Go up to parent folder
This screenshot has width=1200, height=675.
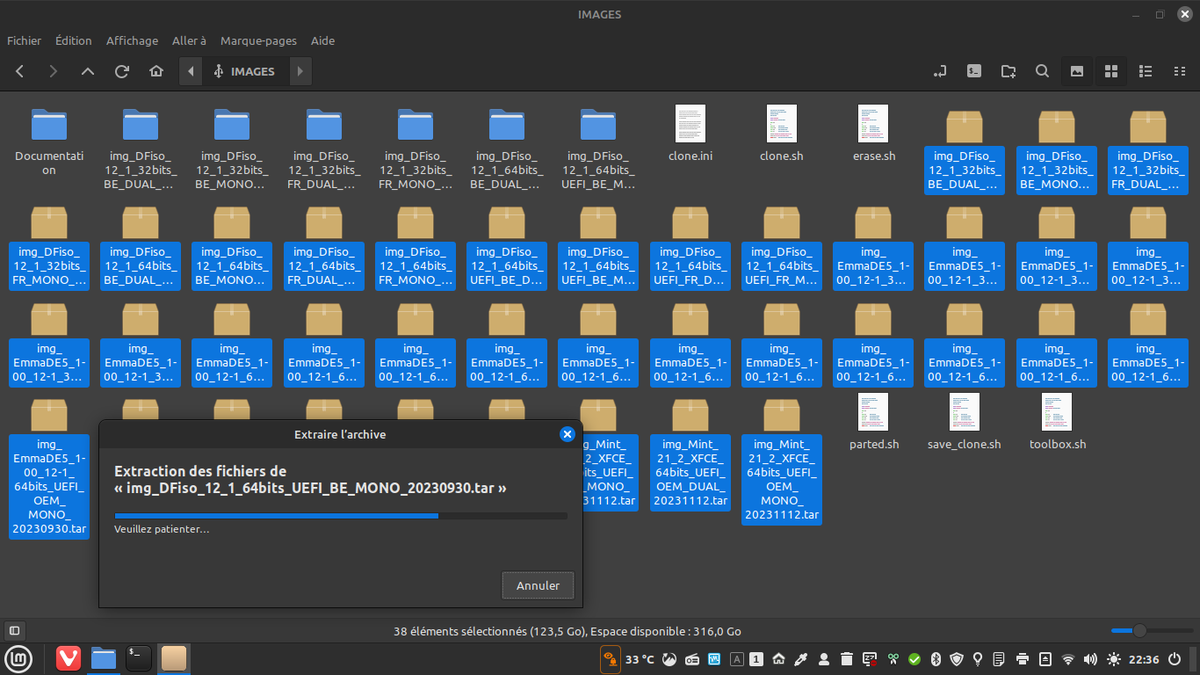tap(88, 71)
